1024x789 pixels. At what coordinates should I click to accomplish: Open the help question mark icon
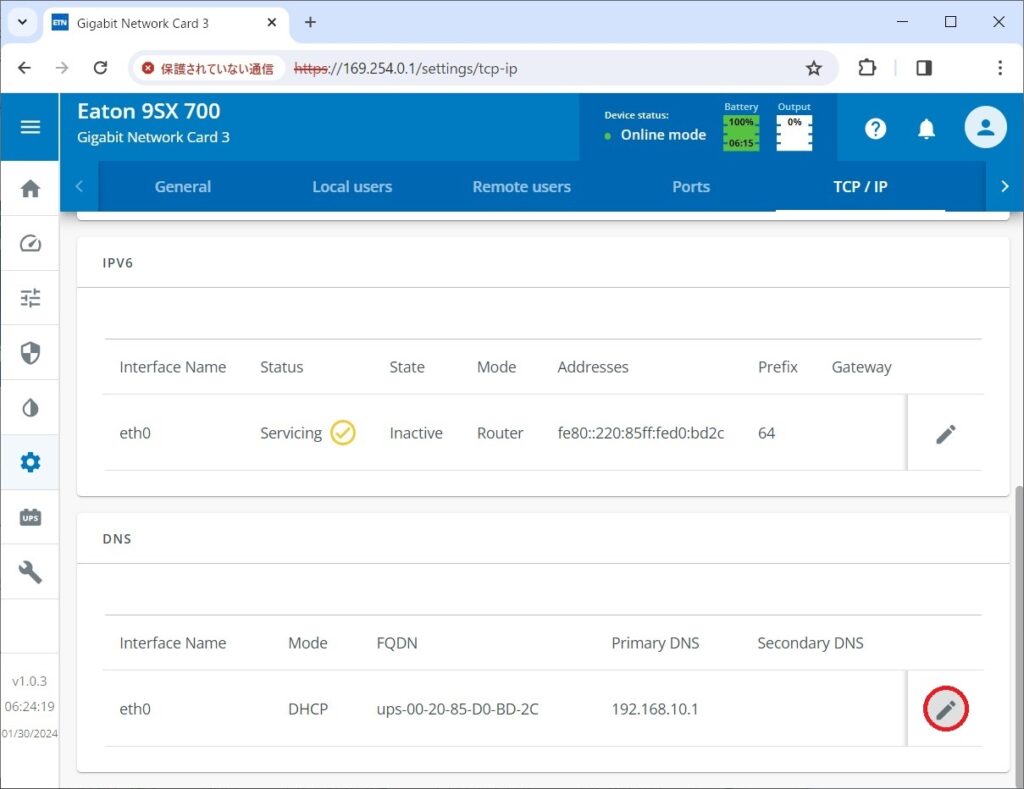pos(875,129)
